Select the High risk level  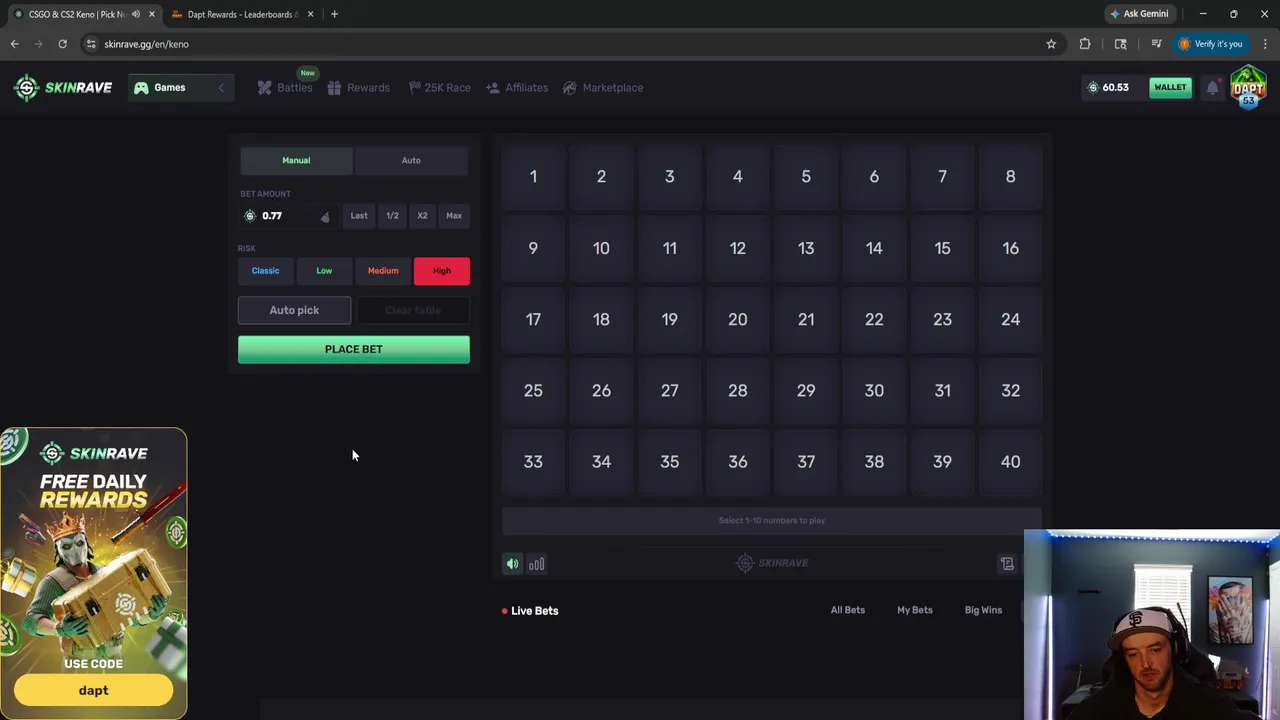[x=442, y=271]
